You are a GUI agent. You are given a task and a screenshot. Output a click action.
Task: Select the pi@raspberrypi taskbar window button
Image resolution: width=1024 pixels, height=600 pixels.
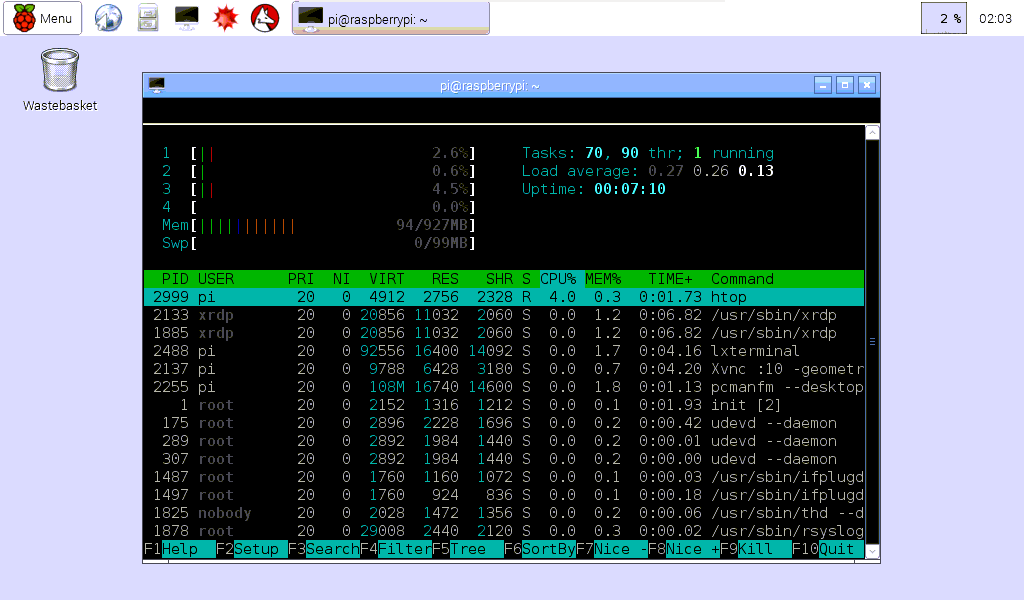[391, 18]
